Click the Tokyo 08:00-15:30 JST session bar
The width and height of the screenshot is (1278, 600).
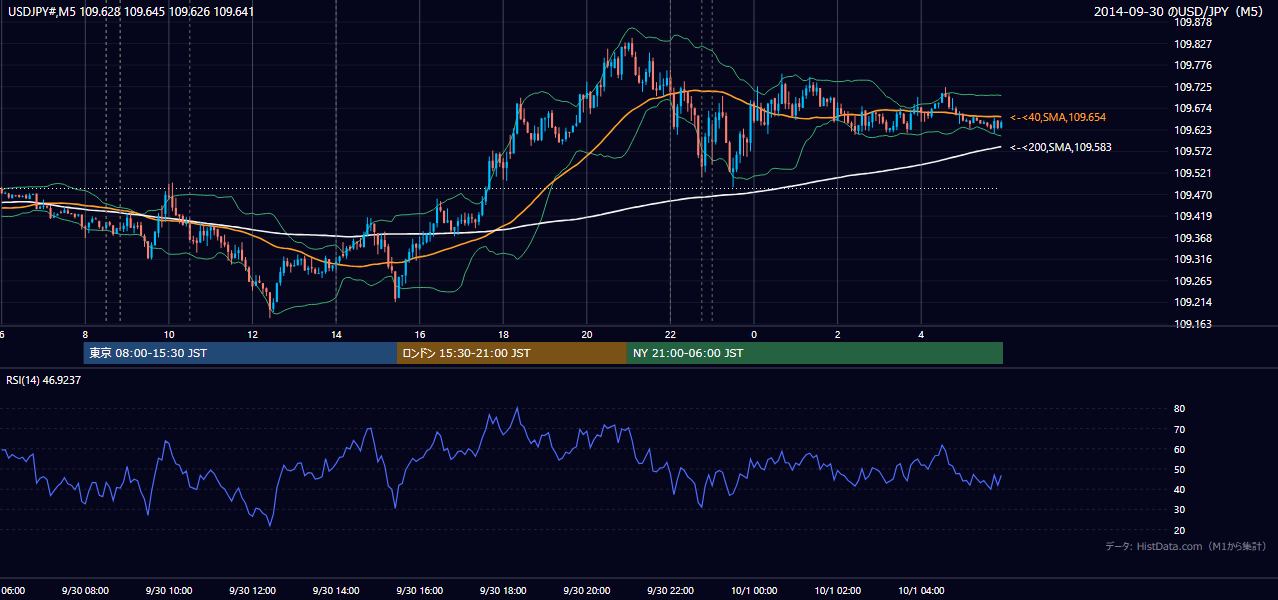click(240, 353)
